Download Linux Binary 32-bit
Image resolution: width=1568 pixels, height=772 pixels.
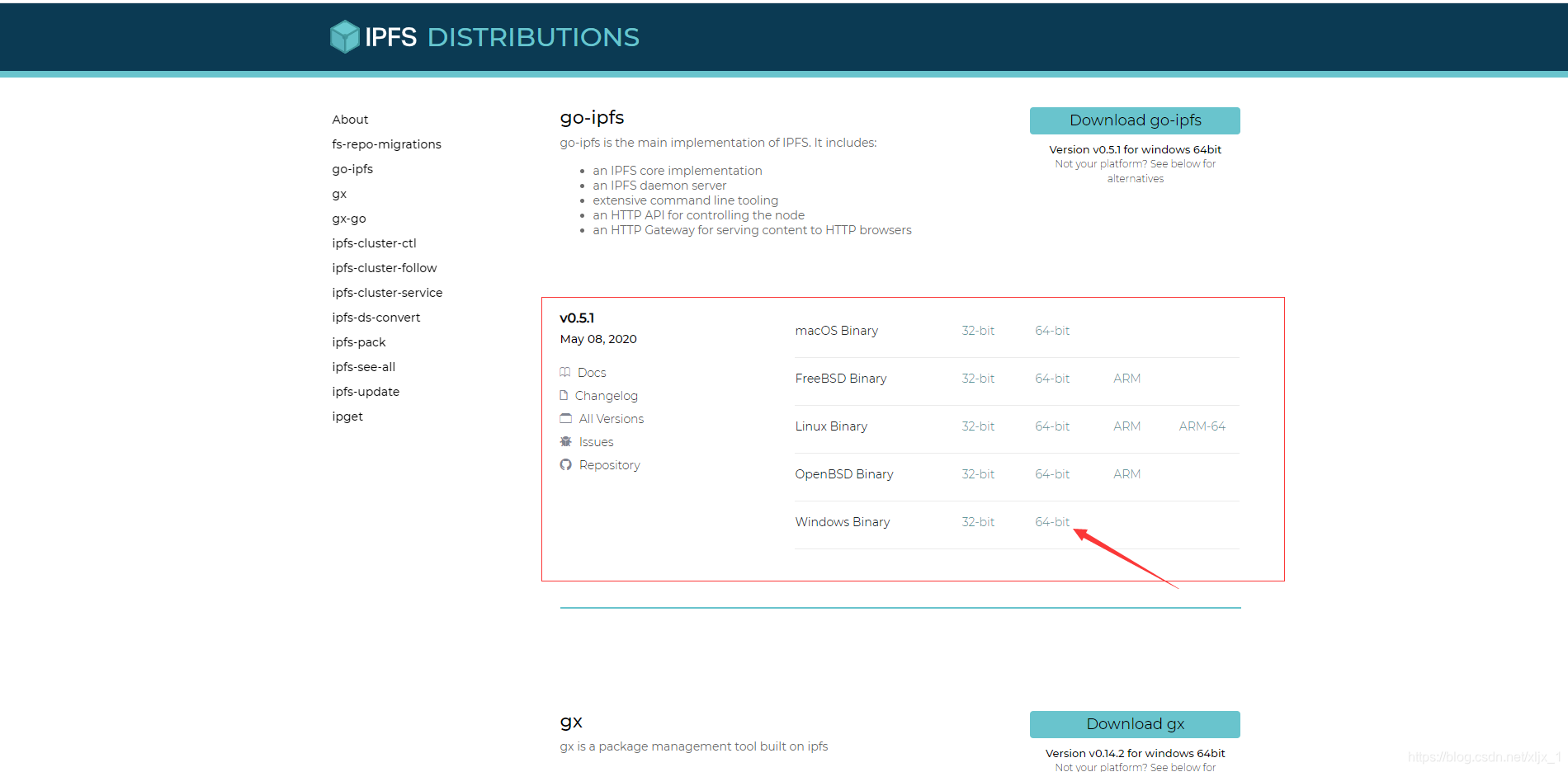point(978,426)
